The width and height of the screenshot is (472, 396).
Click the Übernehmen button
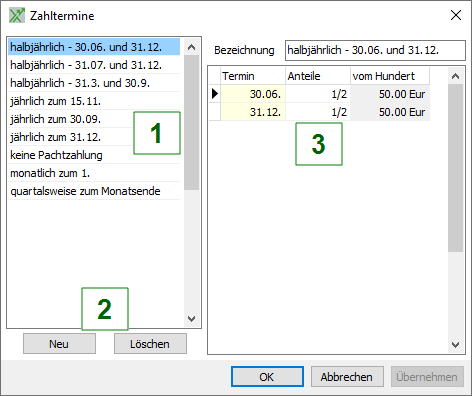(427, 377)
